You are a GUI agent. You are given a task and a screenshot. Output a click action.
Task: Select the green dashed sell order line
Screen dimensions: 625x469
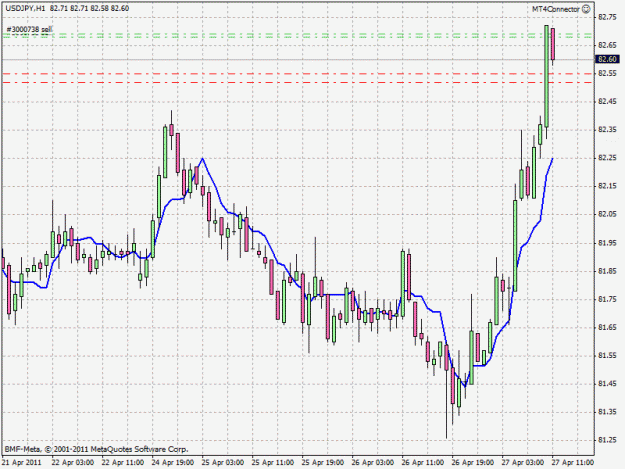coord(298,35)
